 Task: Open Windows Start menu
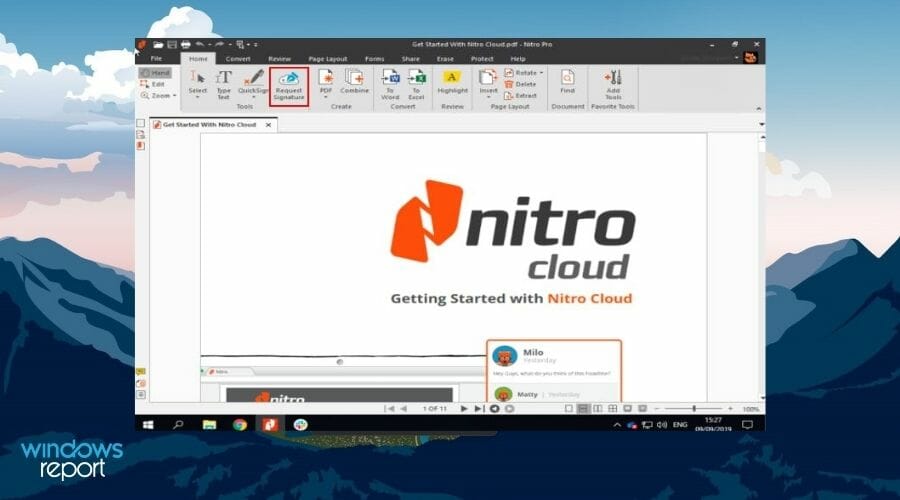point(148,425)
